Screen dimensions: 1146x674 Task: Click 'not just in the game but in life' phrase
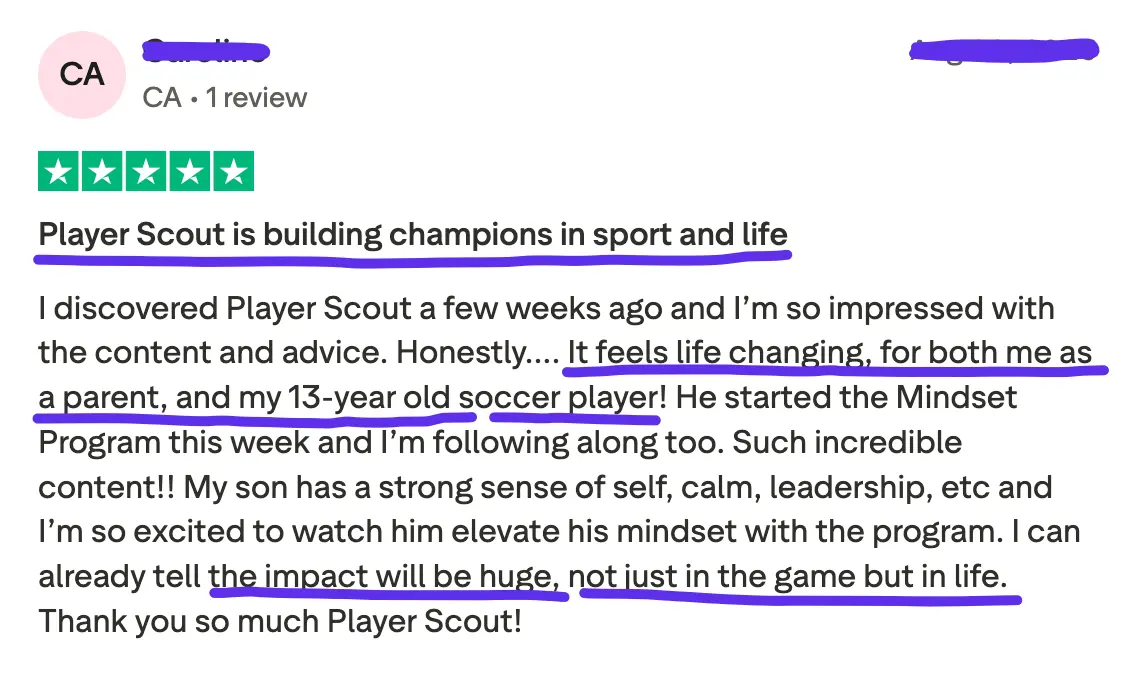click(x=788, y=578)
